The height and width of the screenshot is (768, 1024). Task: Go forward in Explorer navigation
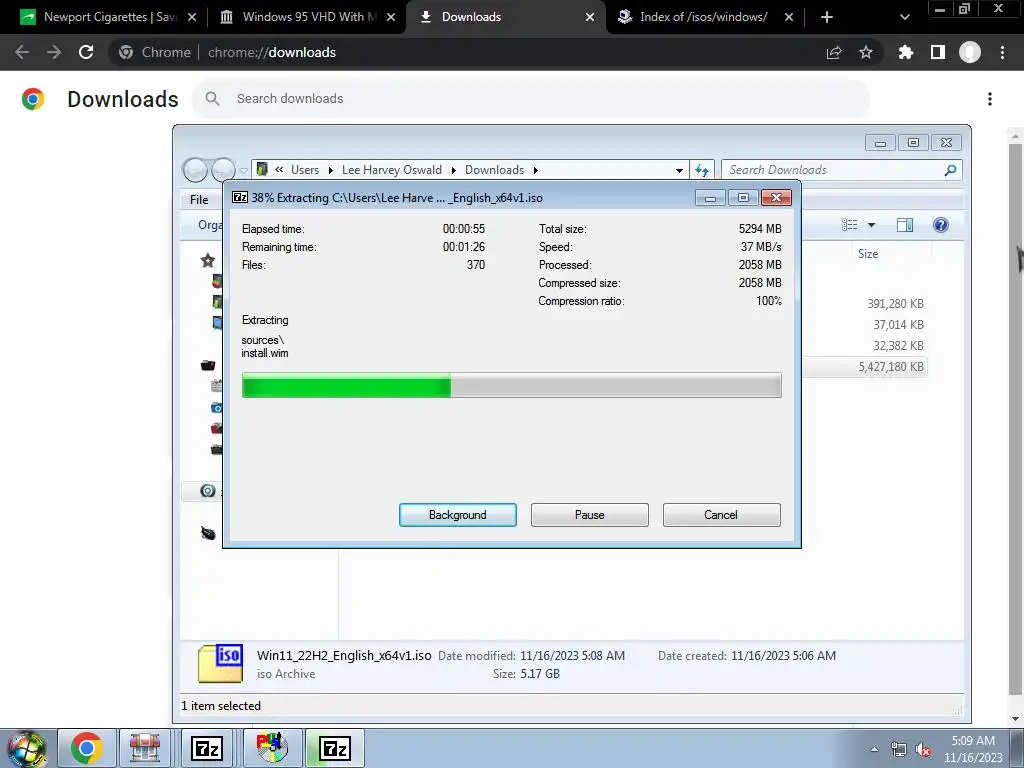point(223,168)
